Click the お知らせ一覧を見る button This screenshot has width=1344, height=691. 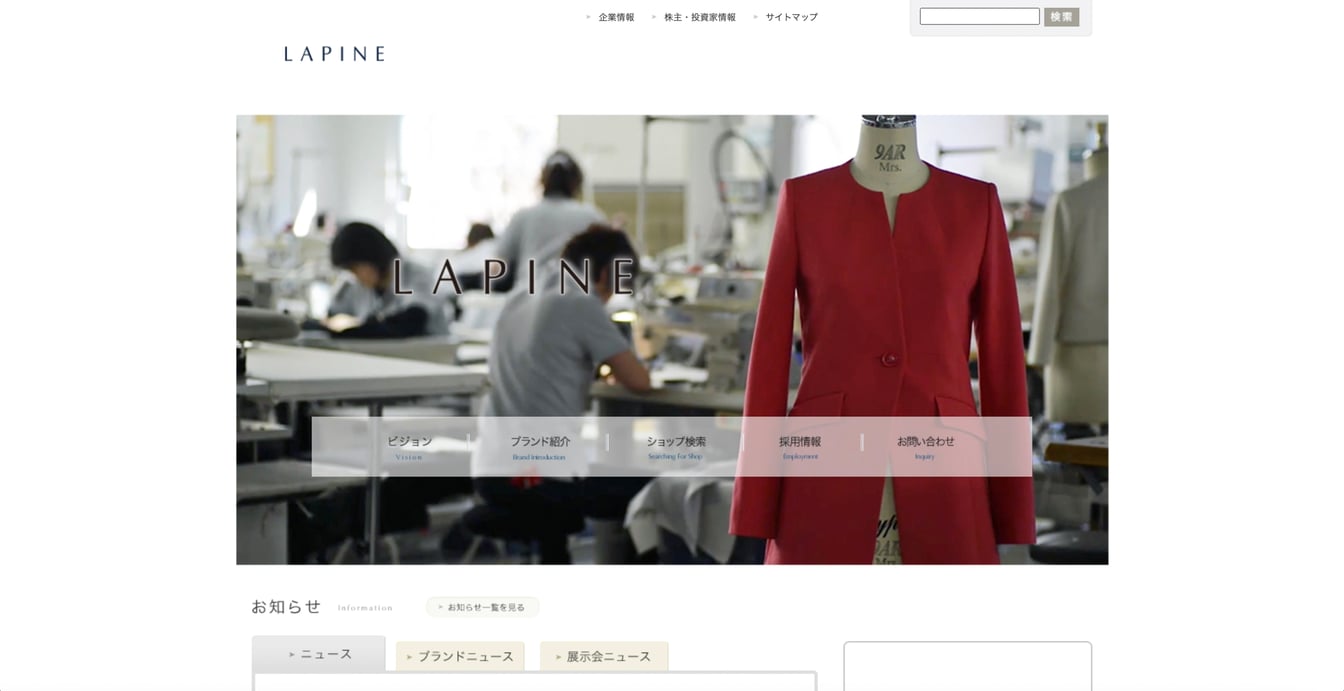pos(482,607)
